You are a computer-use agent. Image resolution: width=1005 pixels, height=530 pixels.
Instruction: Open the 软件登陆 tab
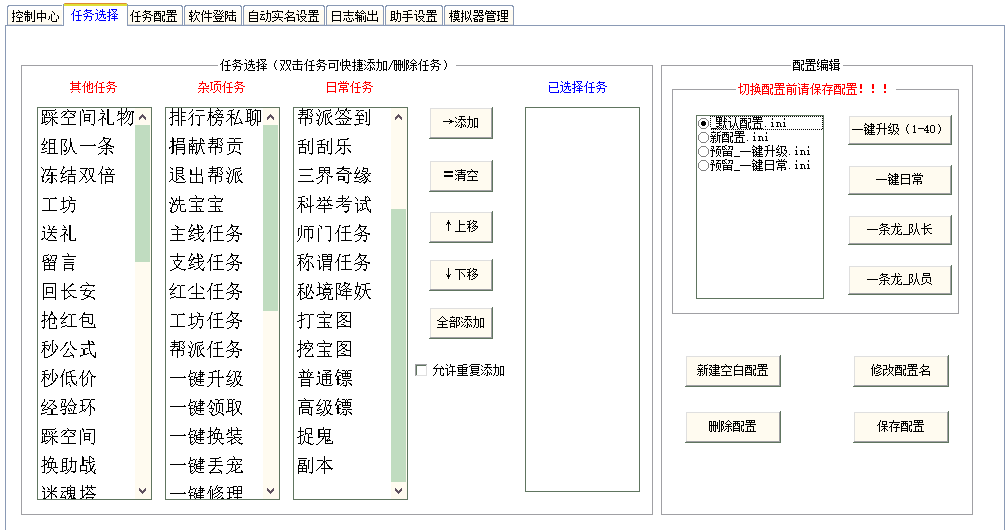click(x=213, y=16)
